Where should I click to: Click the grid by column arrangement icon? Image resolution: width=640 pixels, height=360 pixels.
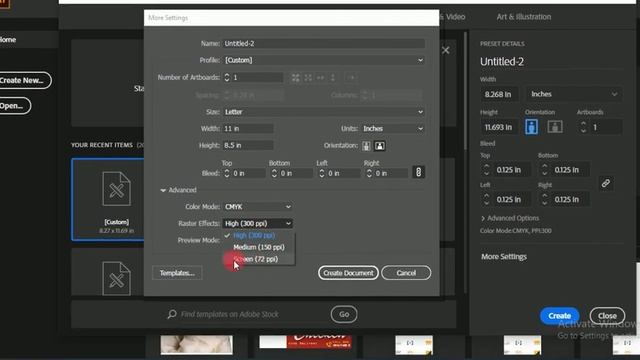click(308, 78)
